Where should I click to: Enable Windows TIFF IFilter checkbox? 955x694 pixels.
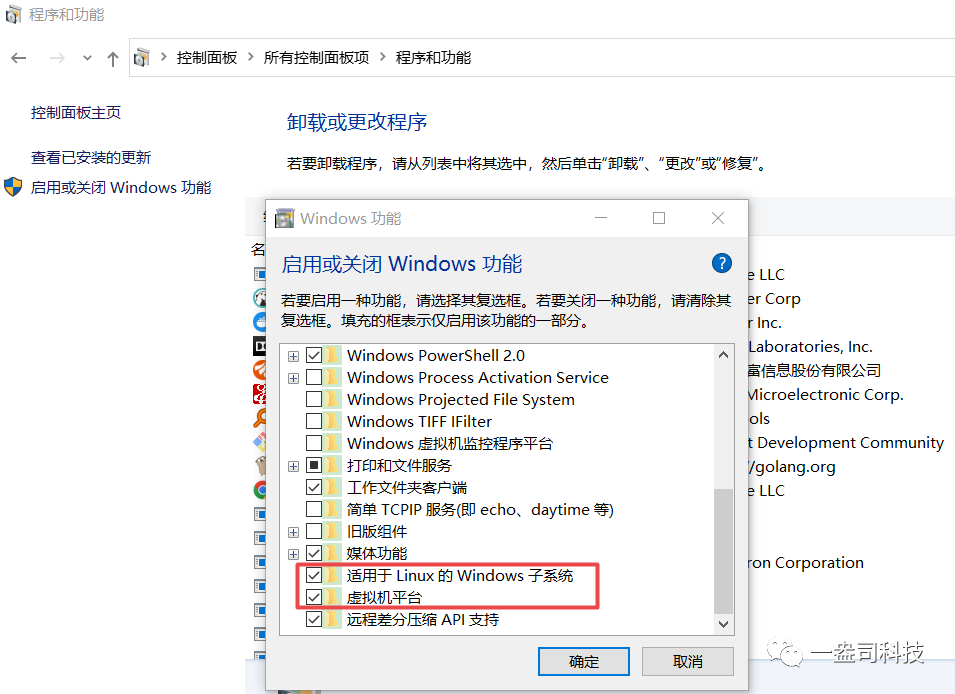(314, 421)
